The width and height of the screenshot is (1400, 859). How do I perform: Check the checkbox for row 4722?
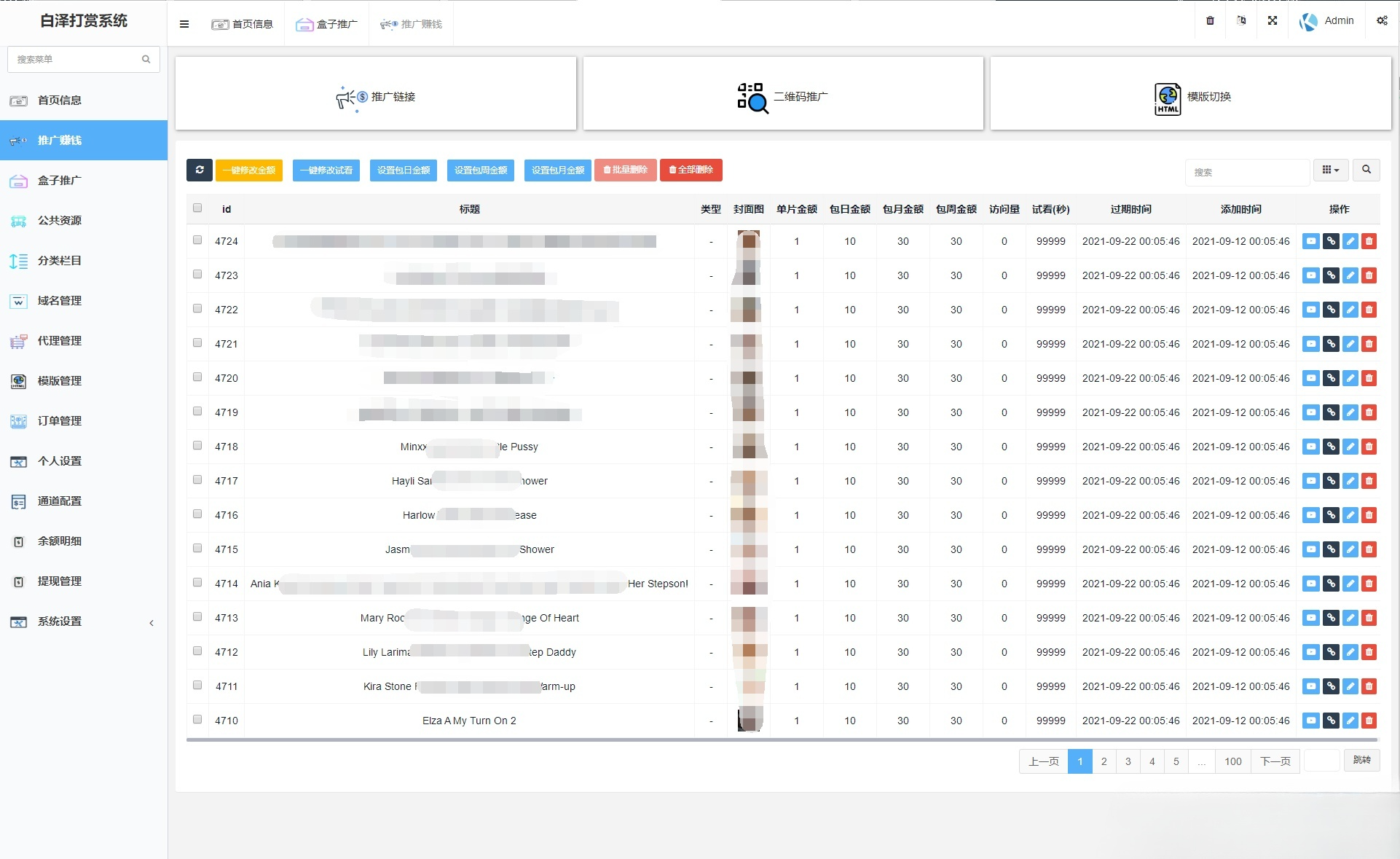pyautogui.click(x=197, y=309)
